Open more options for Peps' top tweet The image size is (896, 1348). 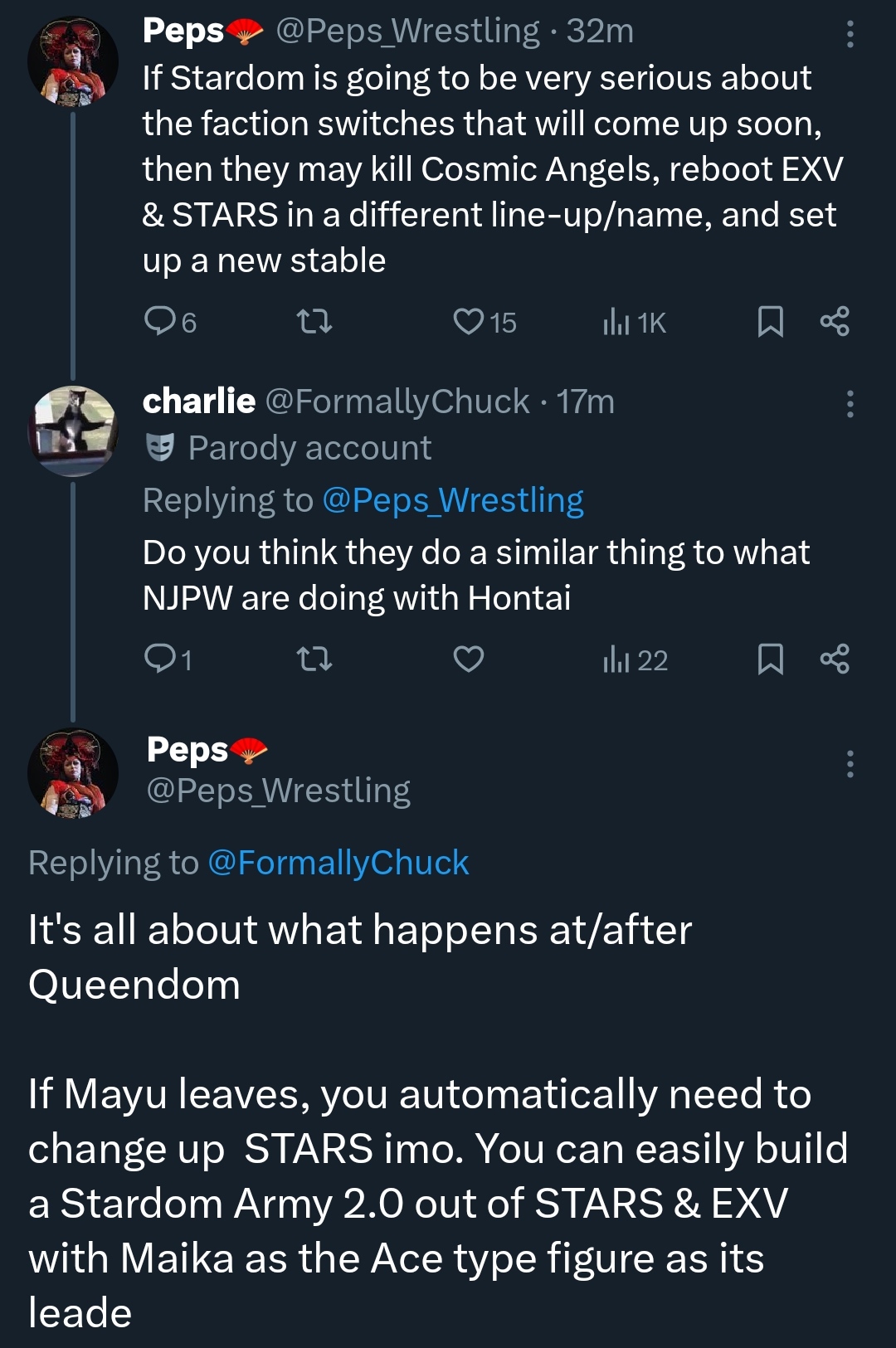[x=850, y=34]
